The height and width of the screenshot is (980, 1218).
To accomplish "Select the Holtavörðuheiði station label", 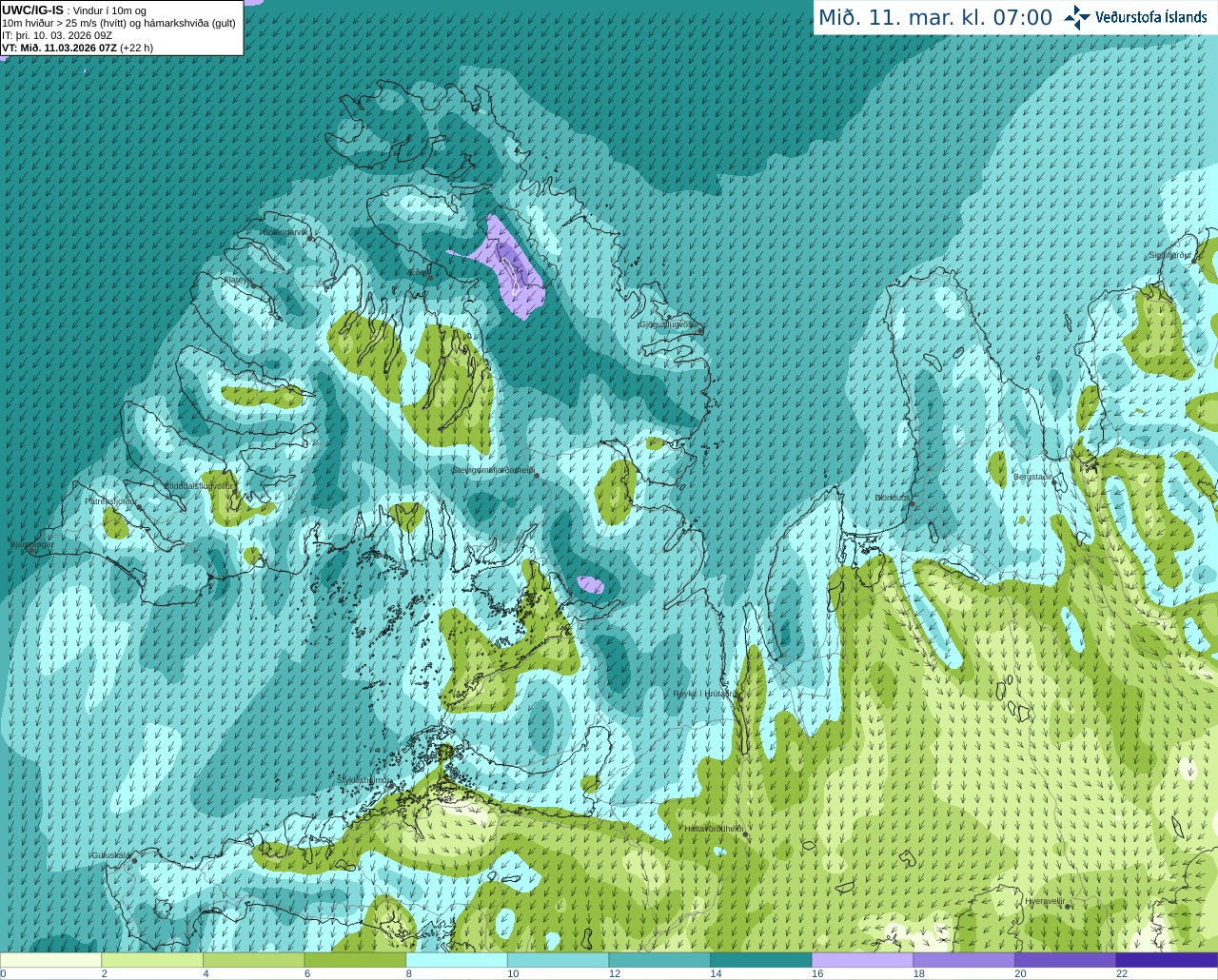I will pos(714,829).
